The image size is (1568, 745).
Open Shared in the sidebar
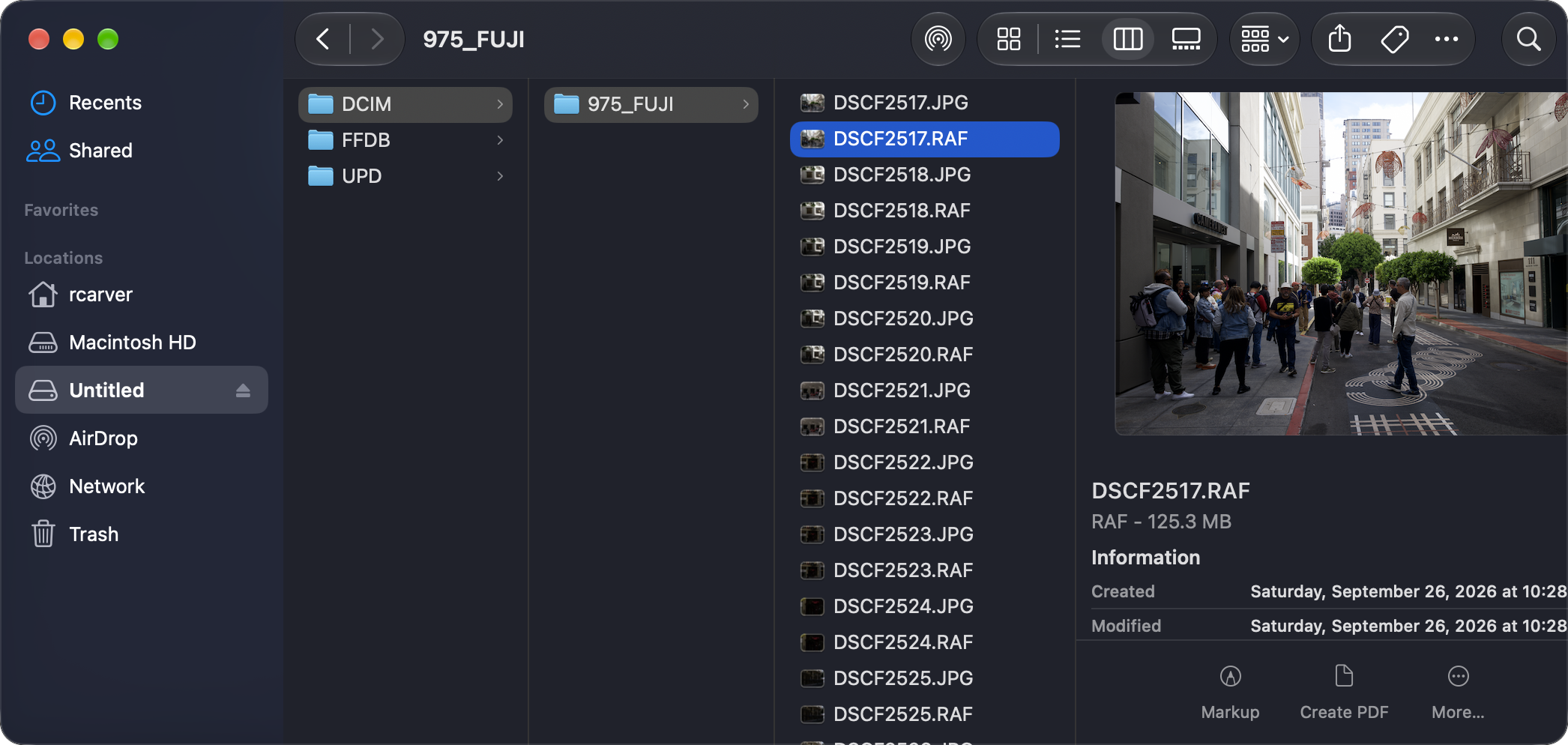pyautogui.click(x=142, y=151)
